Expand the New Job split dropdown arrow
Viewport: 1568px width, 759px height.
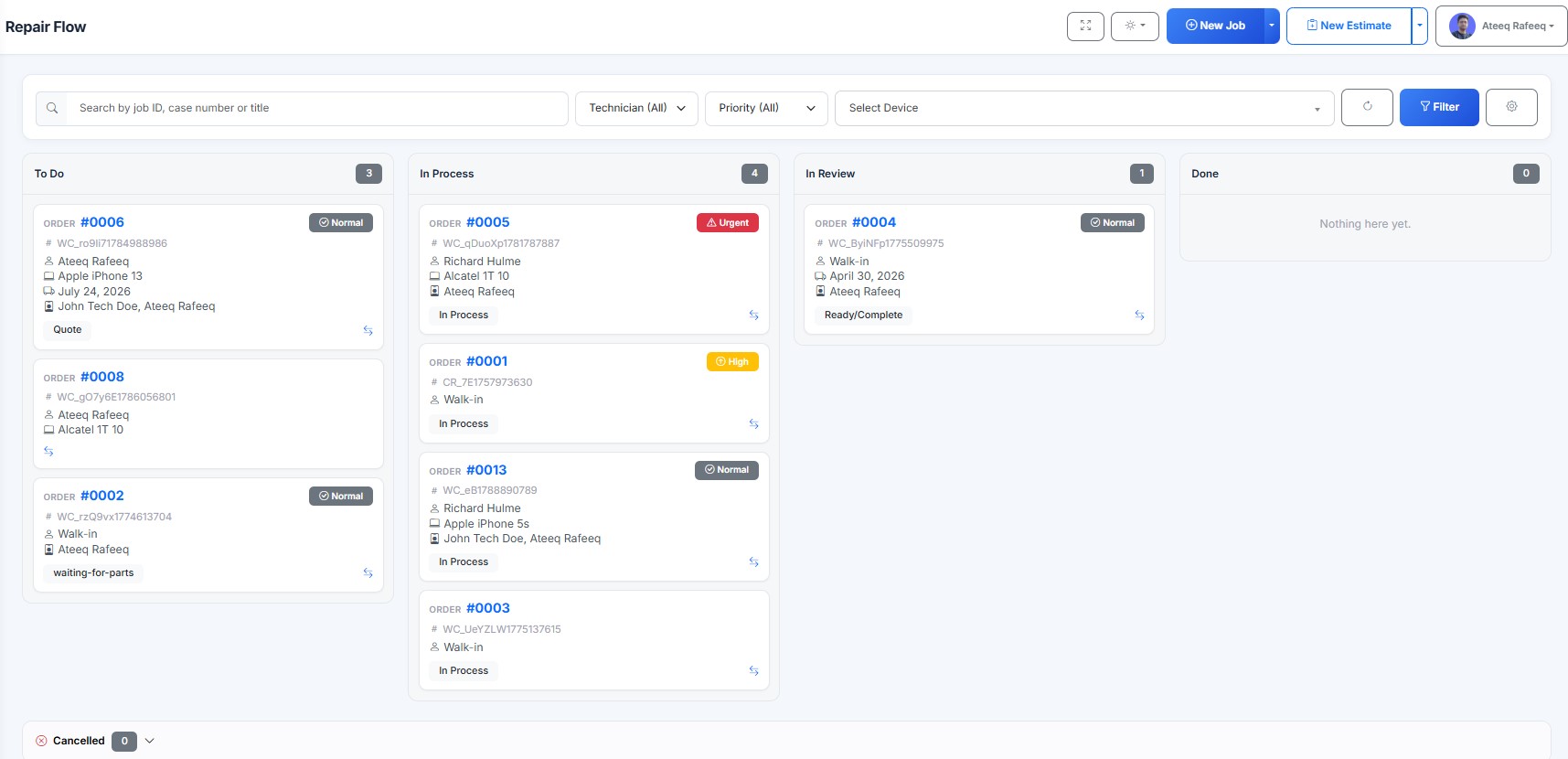click(1272, 27)
